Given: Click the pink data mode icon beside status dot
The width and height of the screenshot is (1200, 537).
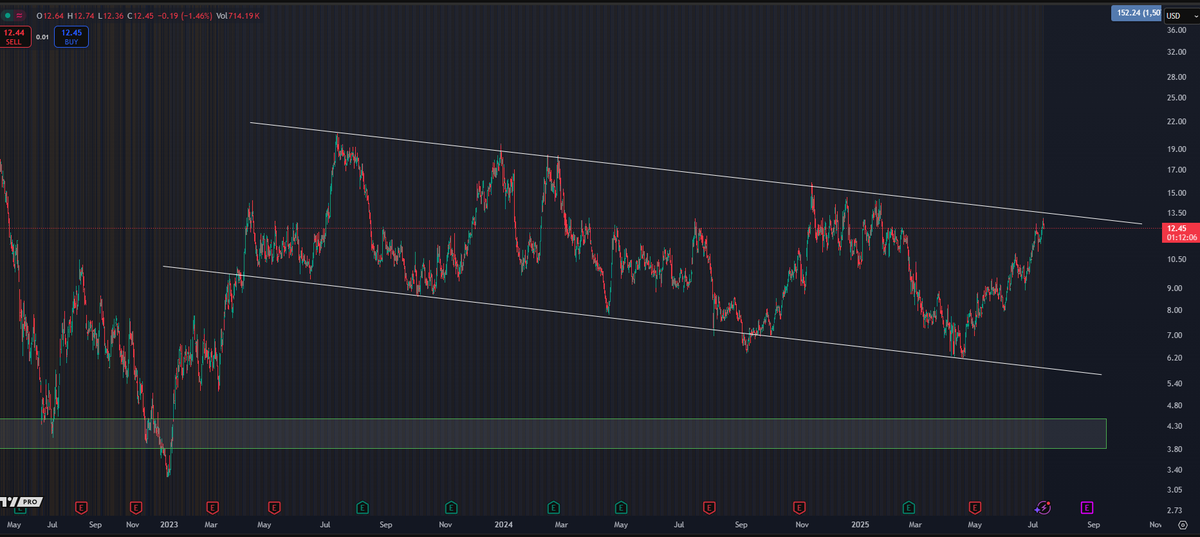Looking at the screenshot, I should pyautogui.click(x=20, y=16).
